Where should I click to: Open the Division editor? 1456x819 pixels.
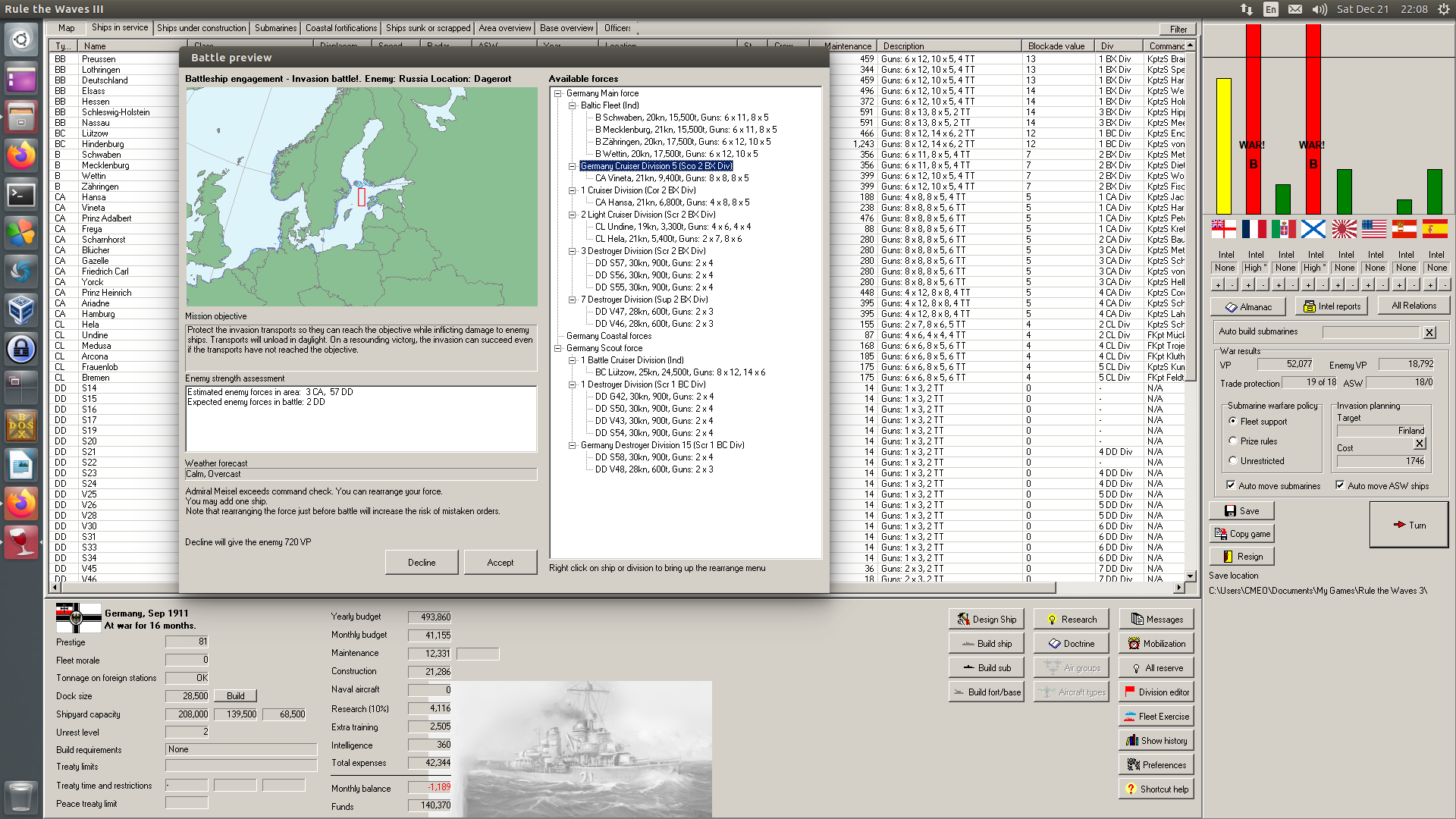[x=1156, y=692]
